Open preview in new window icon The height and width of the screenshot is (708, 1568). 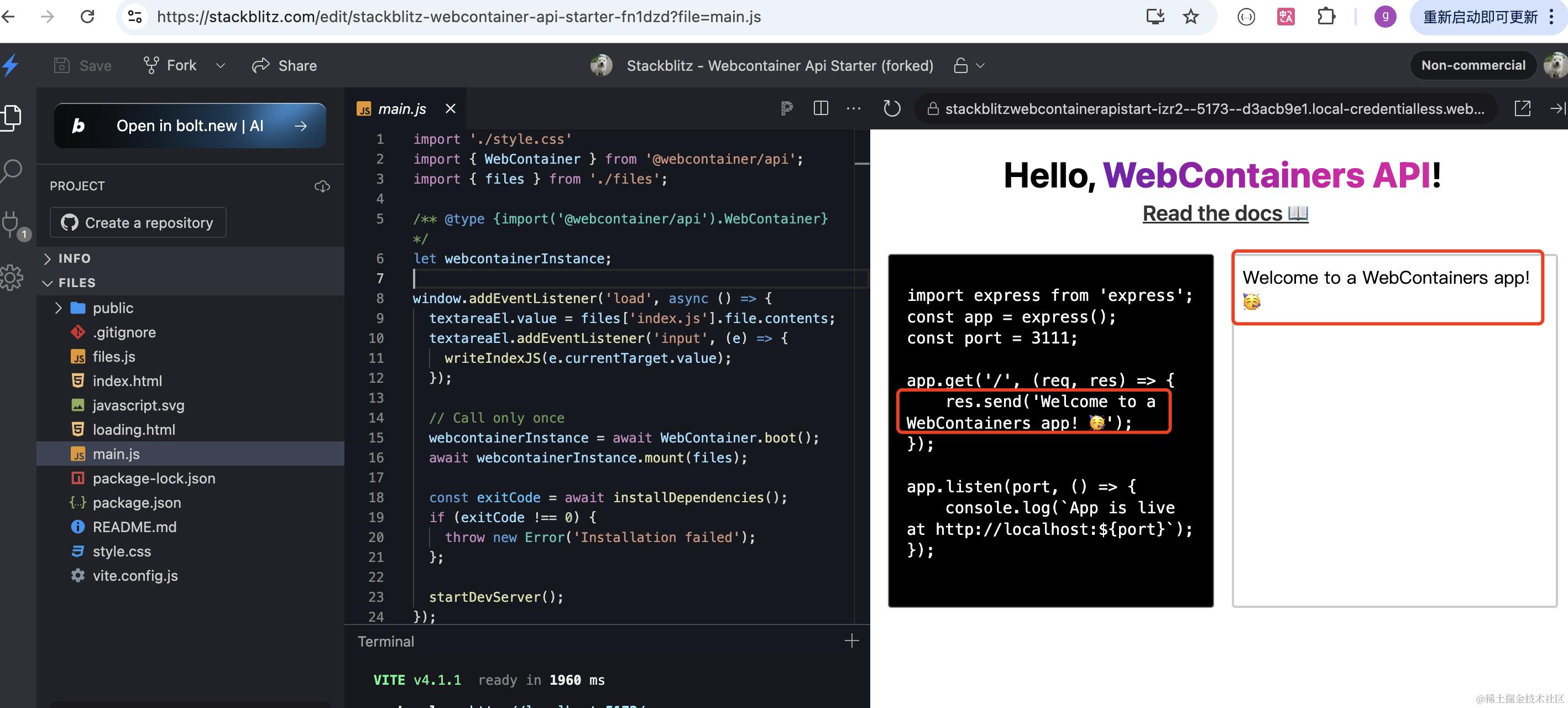[1522, 108]
